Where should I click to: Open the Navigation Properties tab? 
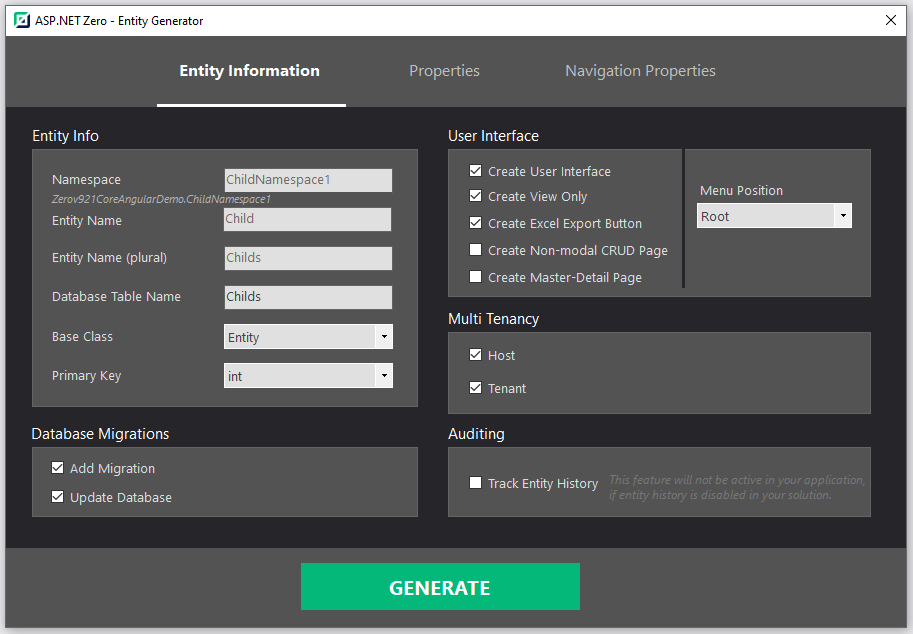pyautogui.click(x=639, y=70)
